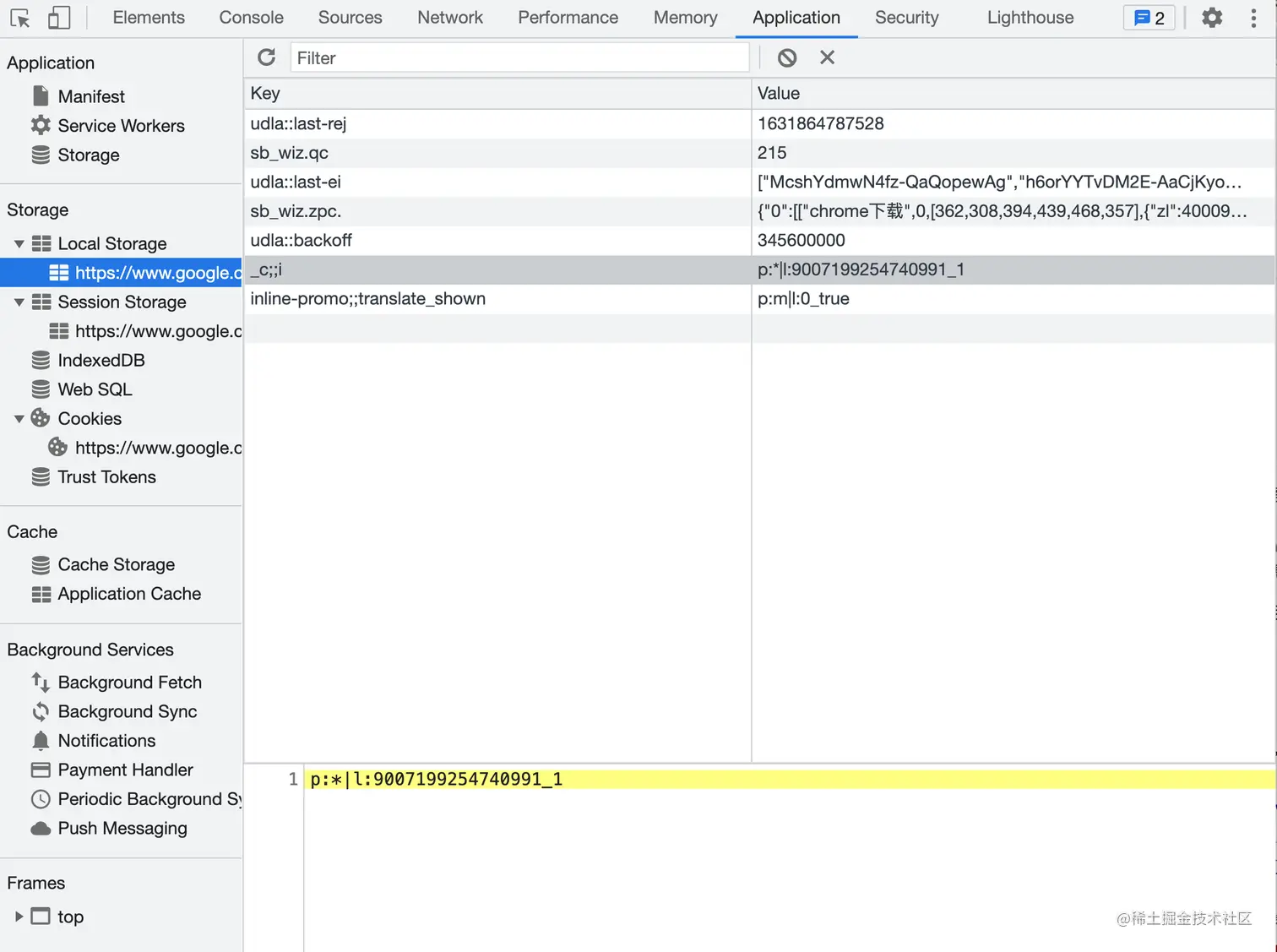1277x952 pixels.
Task: Click the Key column header
Action: (497, 94)
